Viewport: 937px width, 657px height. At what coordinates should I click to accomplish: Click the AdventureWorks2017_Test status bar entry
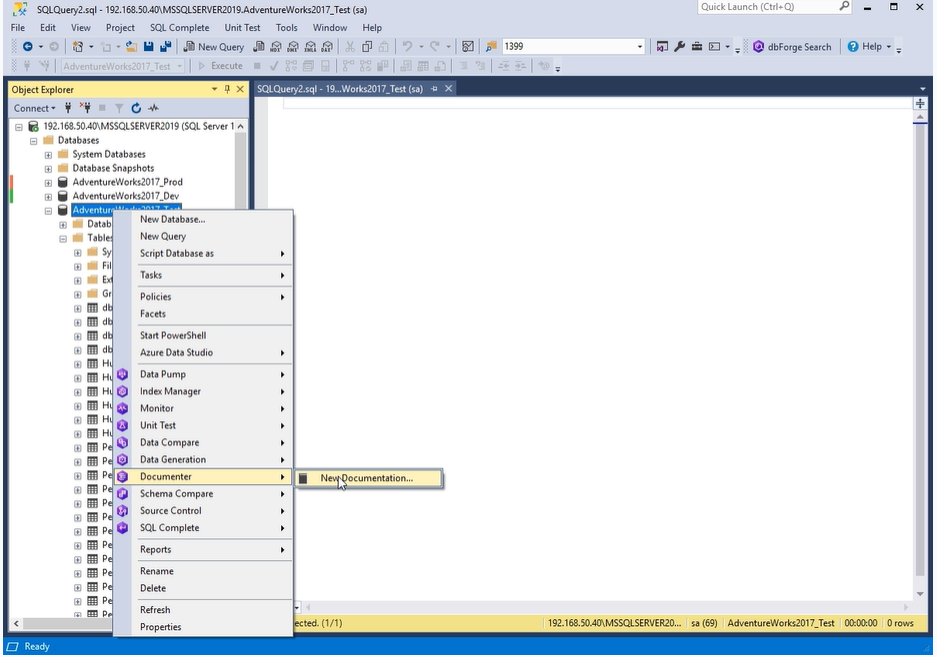[x=780, y=623]
